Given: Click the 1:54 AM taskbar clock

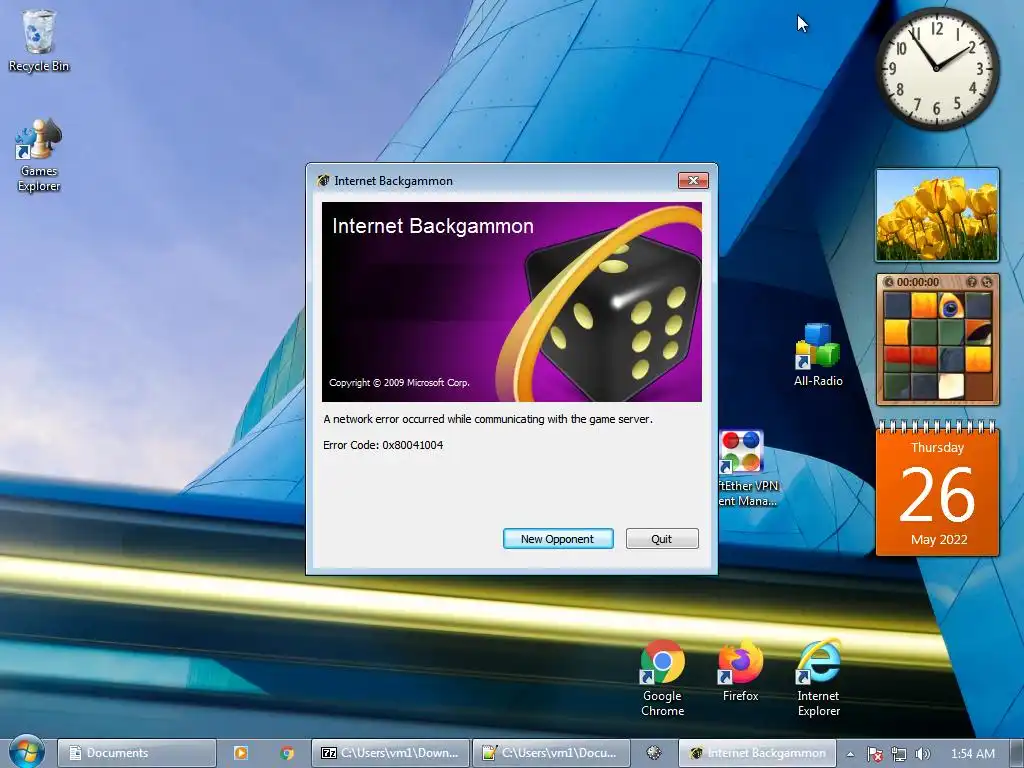Looking at the screenshot, I should click(x=972, y=754).
